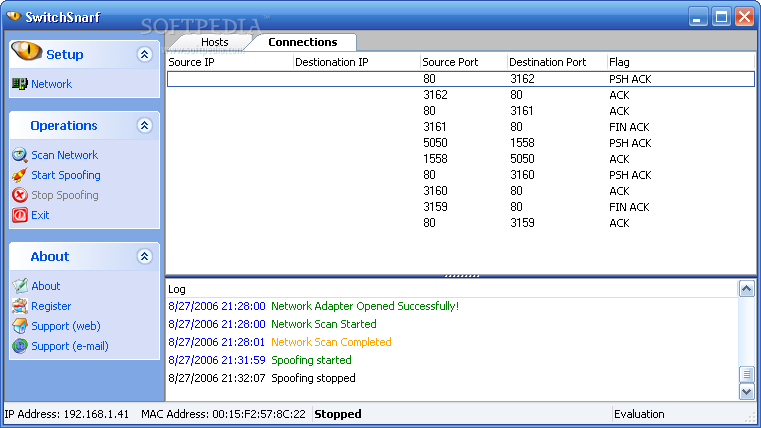Close the SwitchSnarf window
Screen dimensions: 761x428
click(x=744, y=17)
